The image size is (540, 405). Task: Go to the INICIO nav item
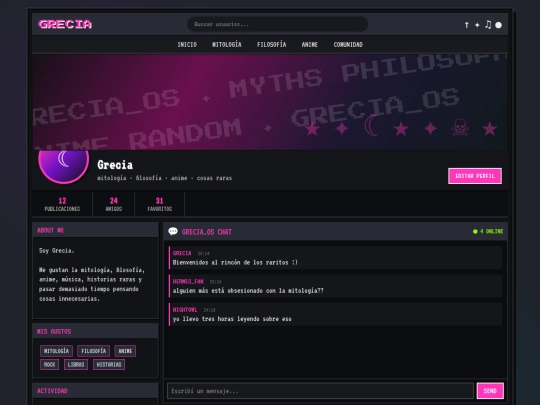point(187,44)
